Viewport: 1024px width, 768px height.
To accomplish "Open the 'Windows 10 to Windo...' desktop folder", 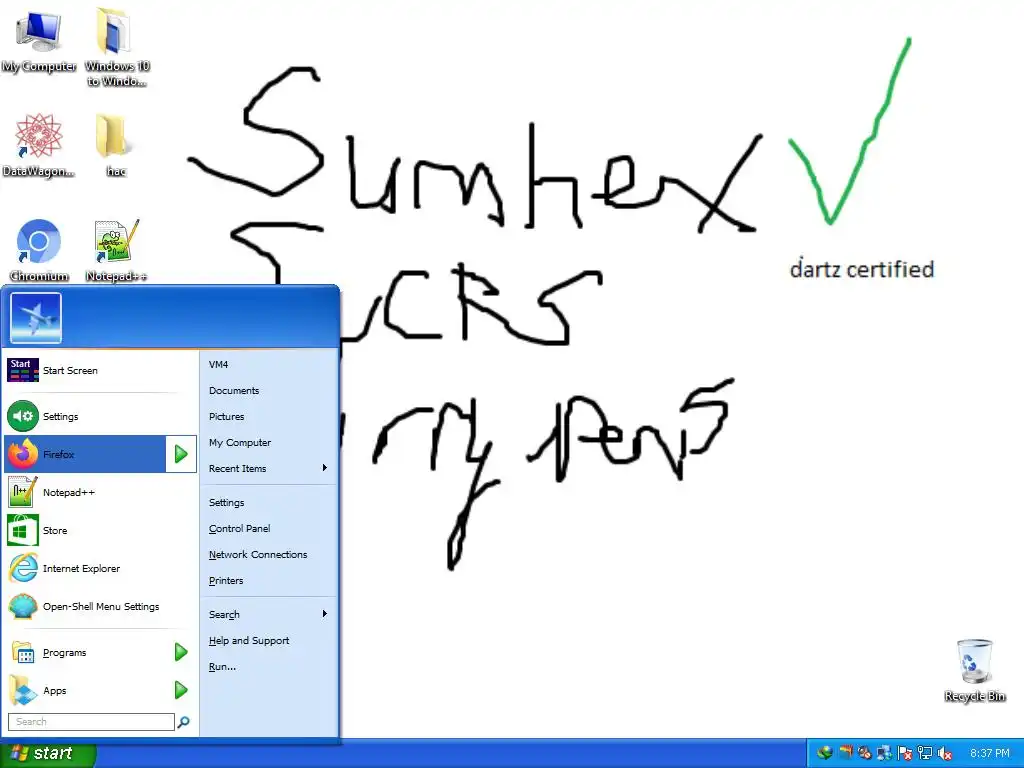I will coord(117,47).
